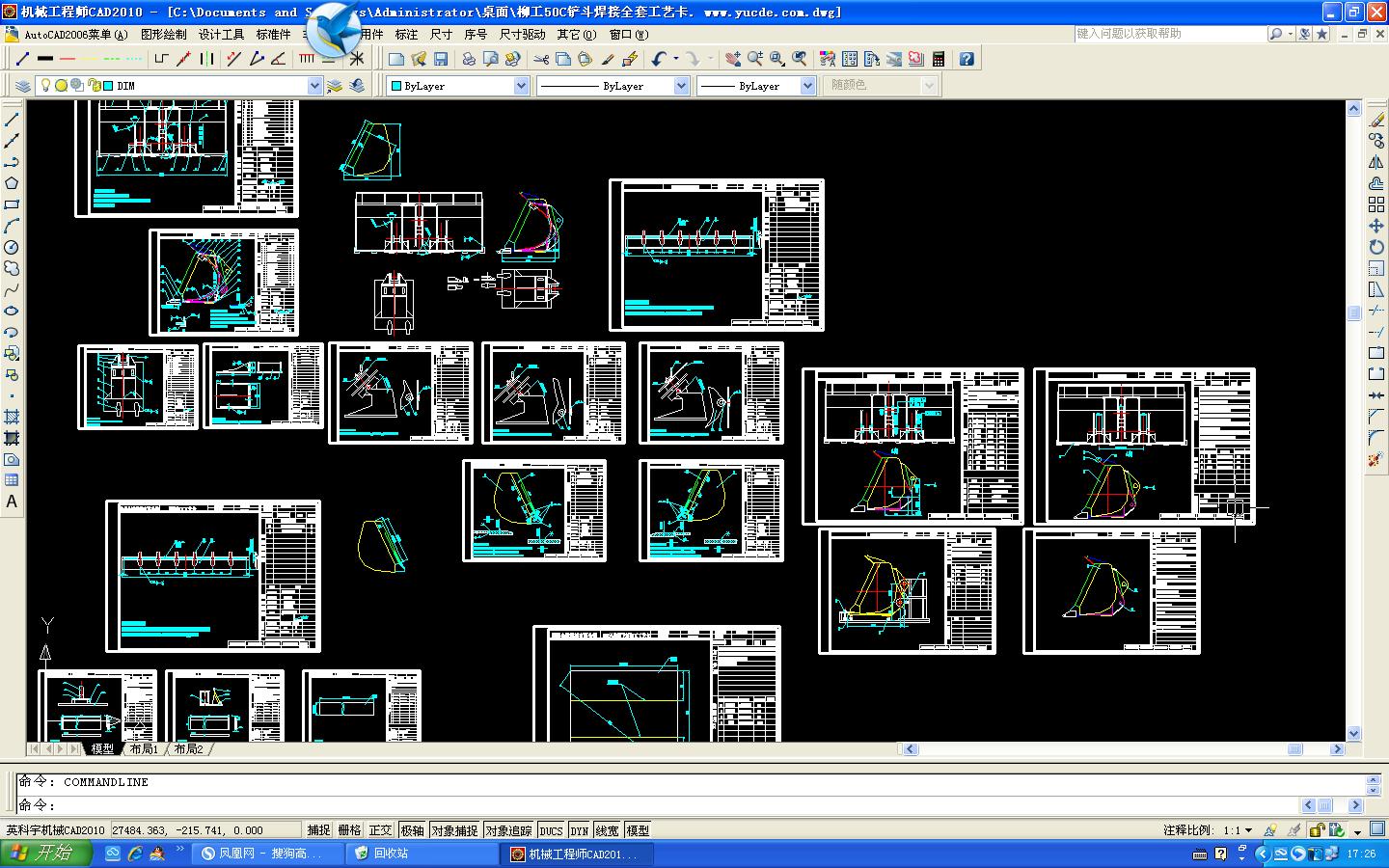Click the 模型 status bar button
The width and height of the screenshot is (1389, 868).
click(x=638, y=830)
